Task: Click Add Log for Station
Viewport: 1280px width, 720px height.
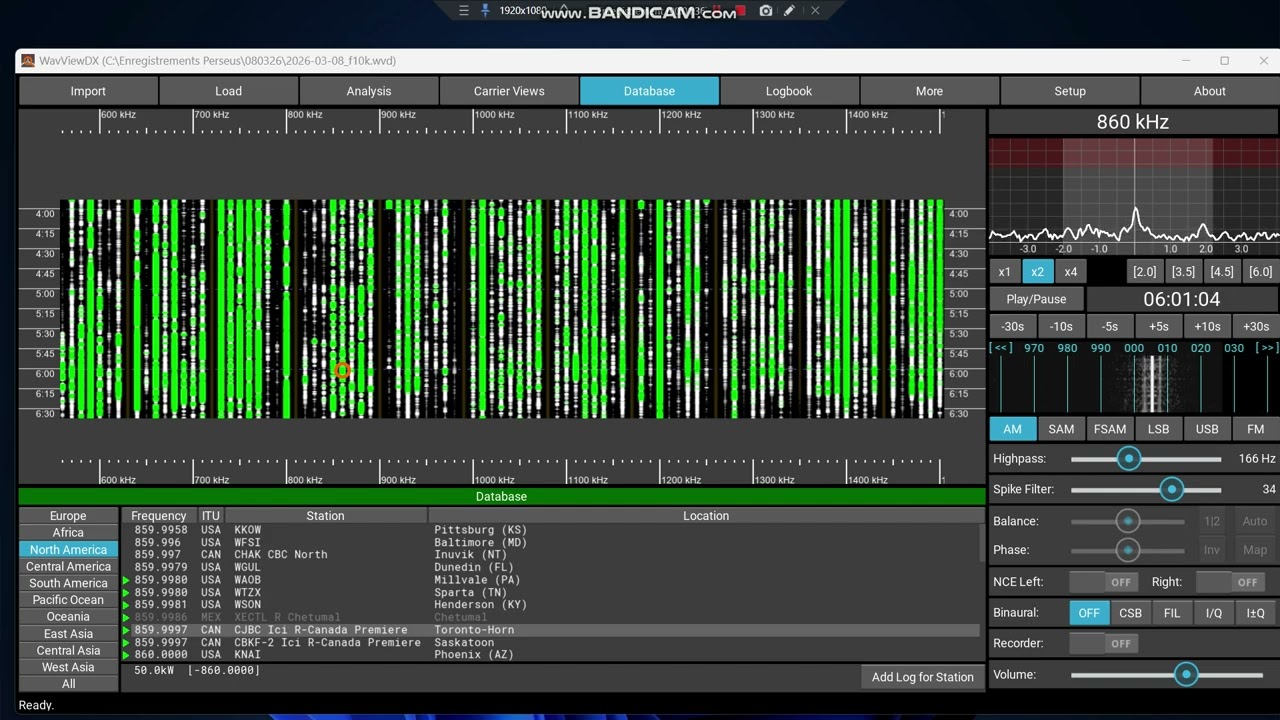Action: pyautogui.click(x=922, y=677)
